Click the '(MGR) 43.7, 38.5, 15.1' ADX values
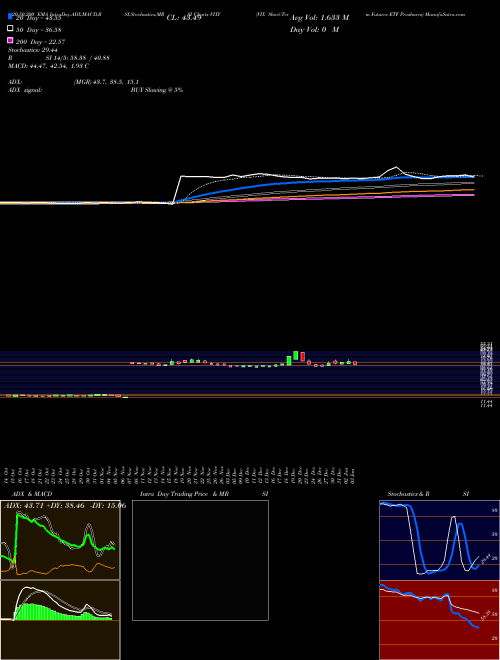 (x=106, y=82)
